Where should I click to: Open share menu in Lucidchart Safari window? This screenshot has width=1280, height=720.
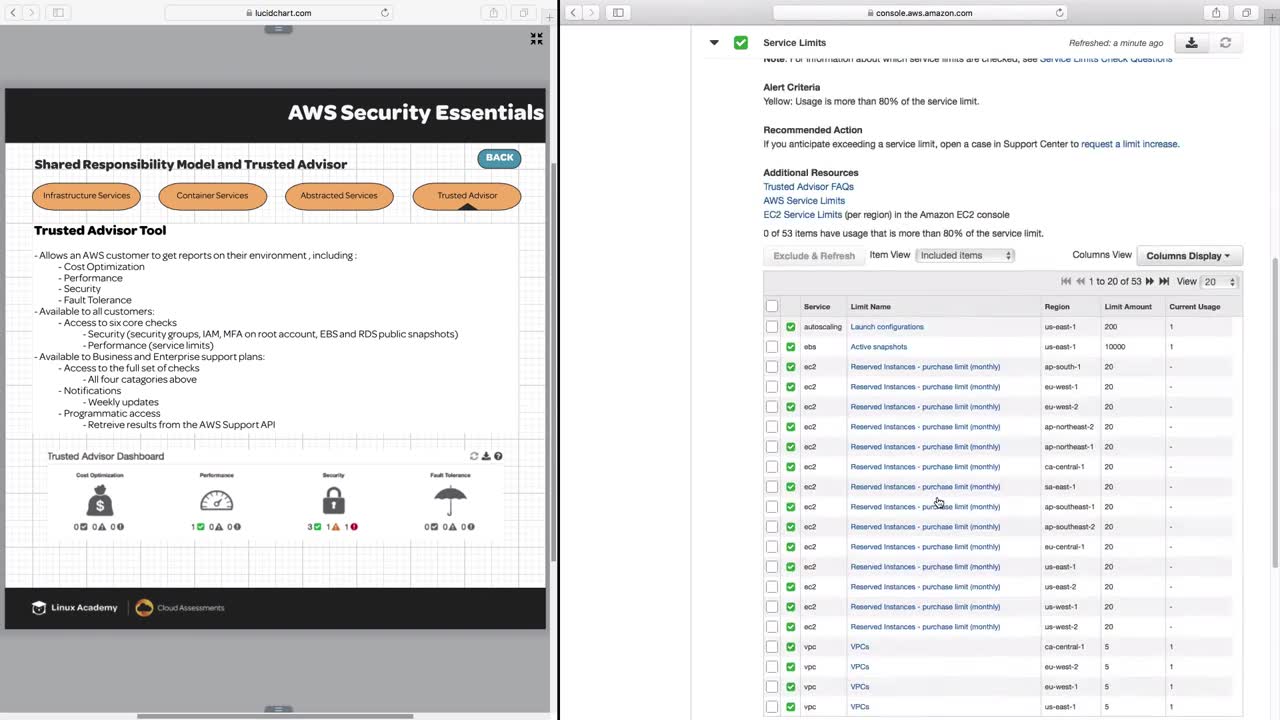493,13
